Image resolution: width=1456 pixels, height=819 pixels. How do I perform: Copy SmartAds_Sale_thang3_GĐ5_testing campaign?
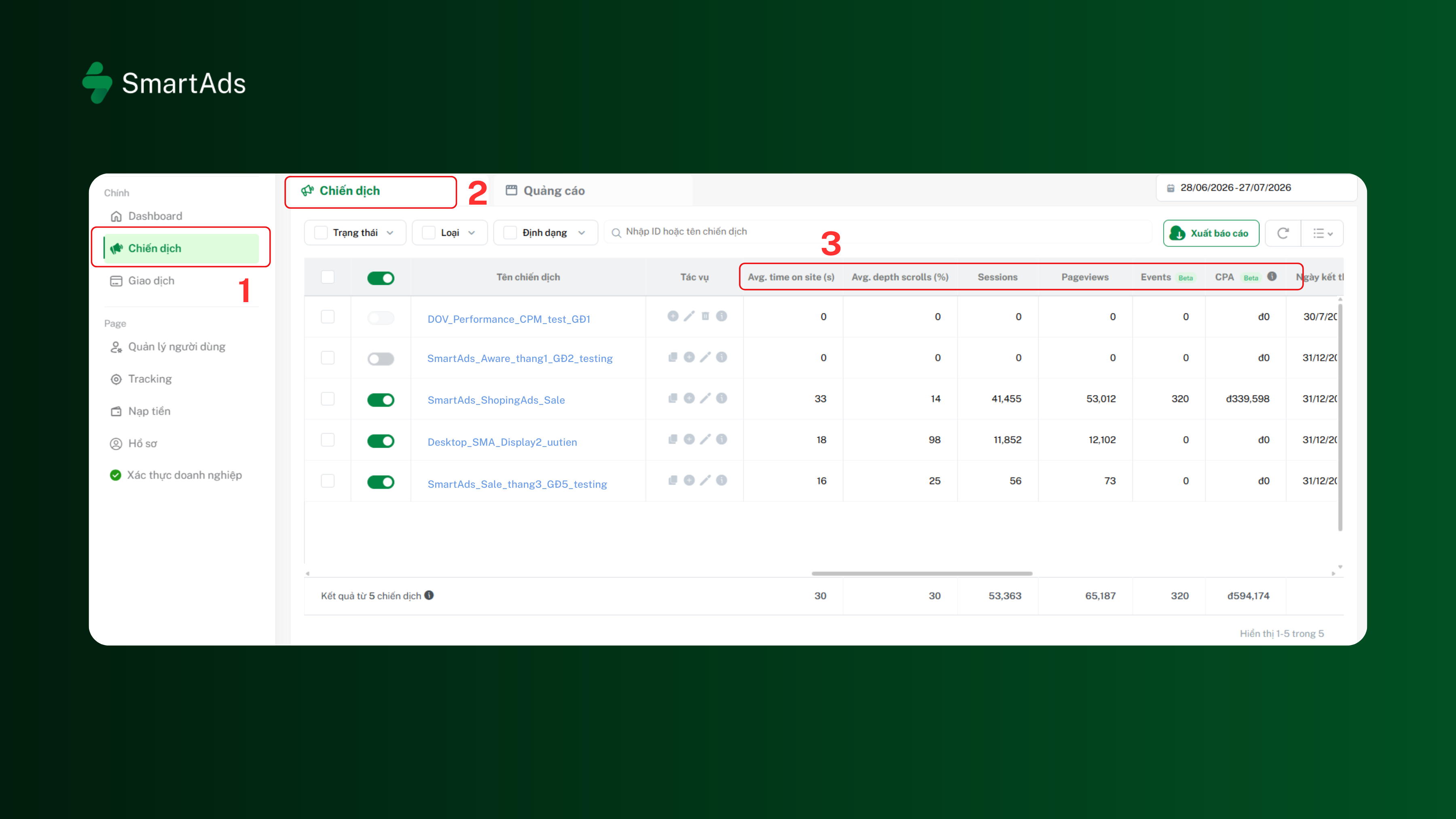[673, 480]
